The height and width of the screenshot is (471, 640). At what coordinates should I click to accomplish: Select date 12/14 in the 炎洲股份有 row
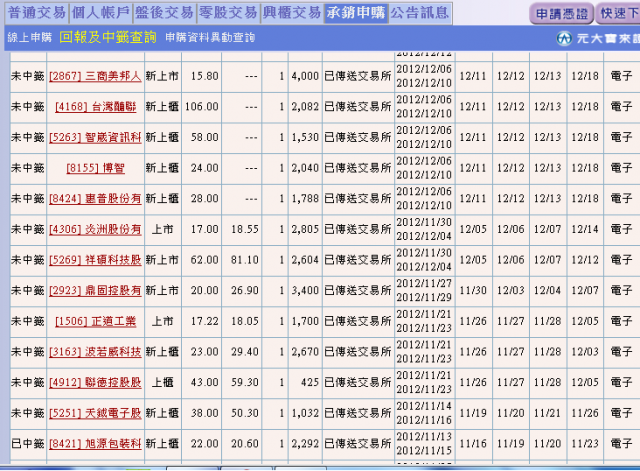point(585,229)
